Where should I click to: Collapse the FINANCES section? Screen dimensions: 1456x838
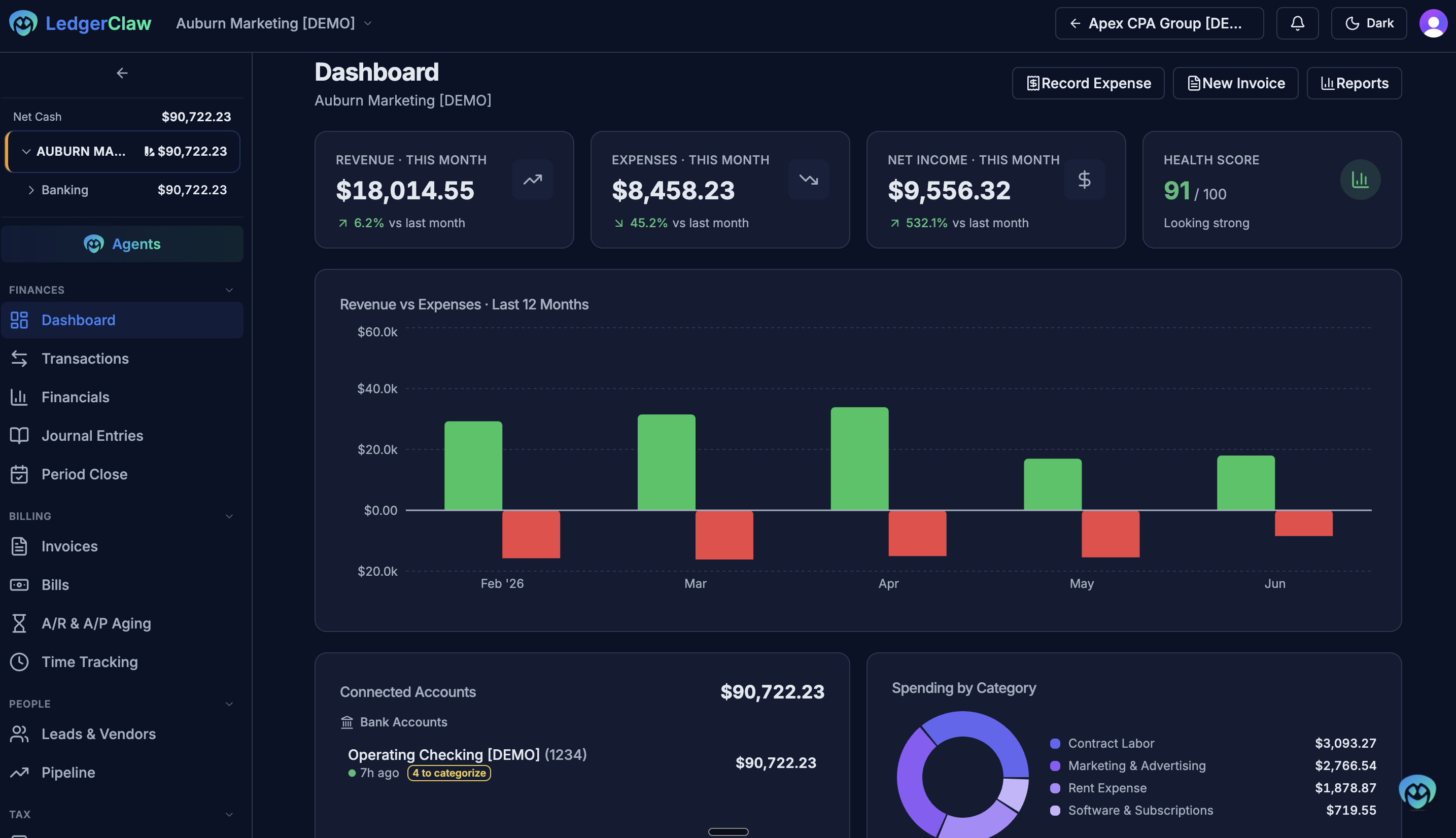(x=229, y=290)
